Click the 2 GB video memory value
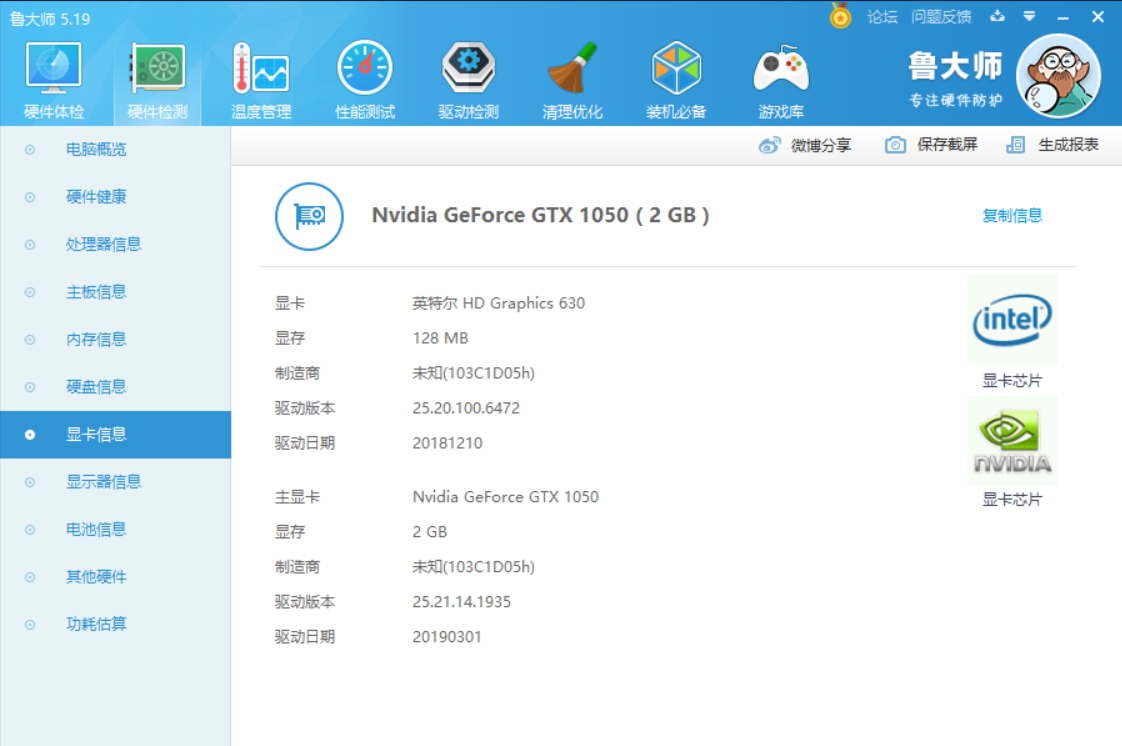The width and height of the screenshot is (1122, 746). click(x=429, y=532)
